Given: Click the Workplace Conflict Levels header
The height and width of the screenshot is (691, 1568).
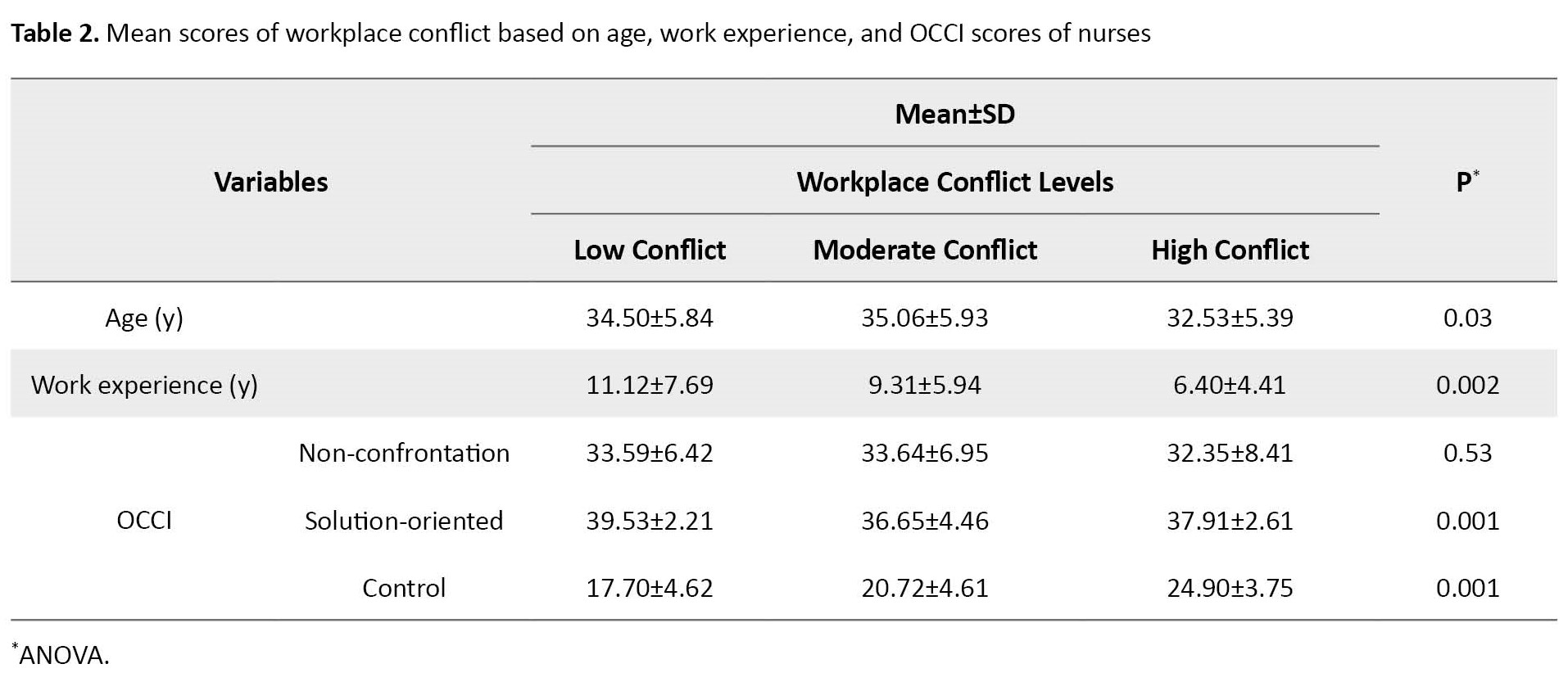Looking at the screenshot, I should pyautogui.click(x=954, y=182).
